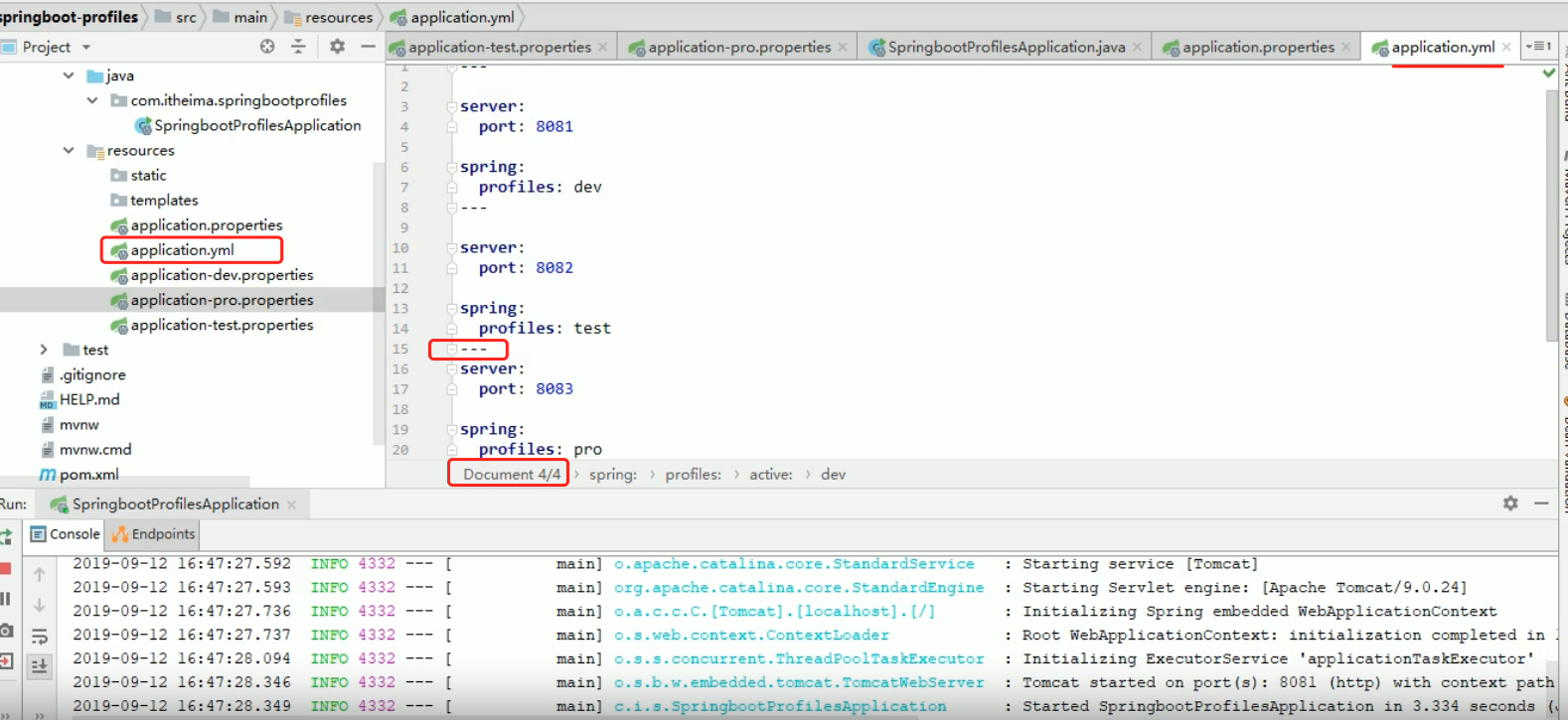This screenshot has height=720, width=1568.
Task: Collapse the java folder node
Action: (69, 75)
